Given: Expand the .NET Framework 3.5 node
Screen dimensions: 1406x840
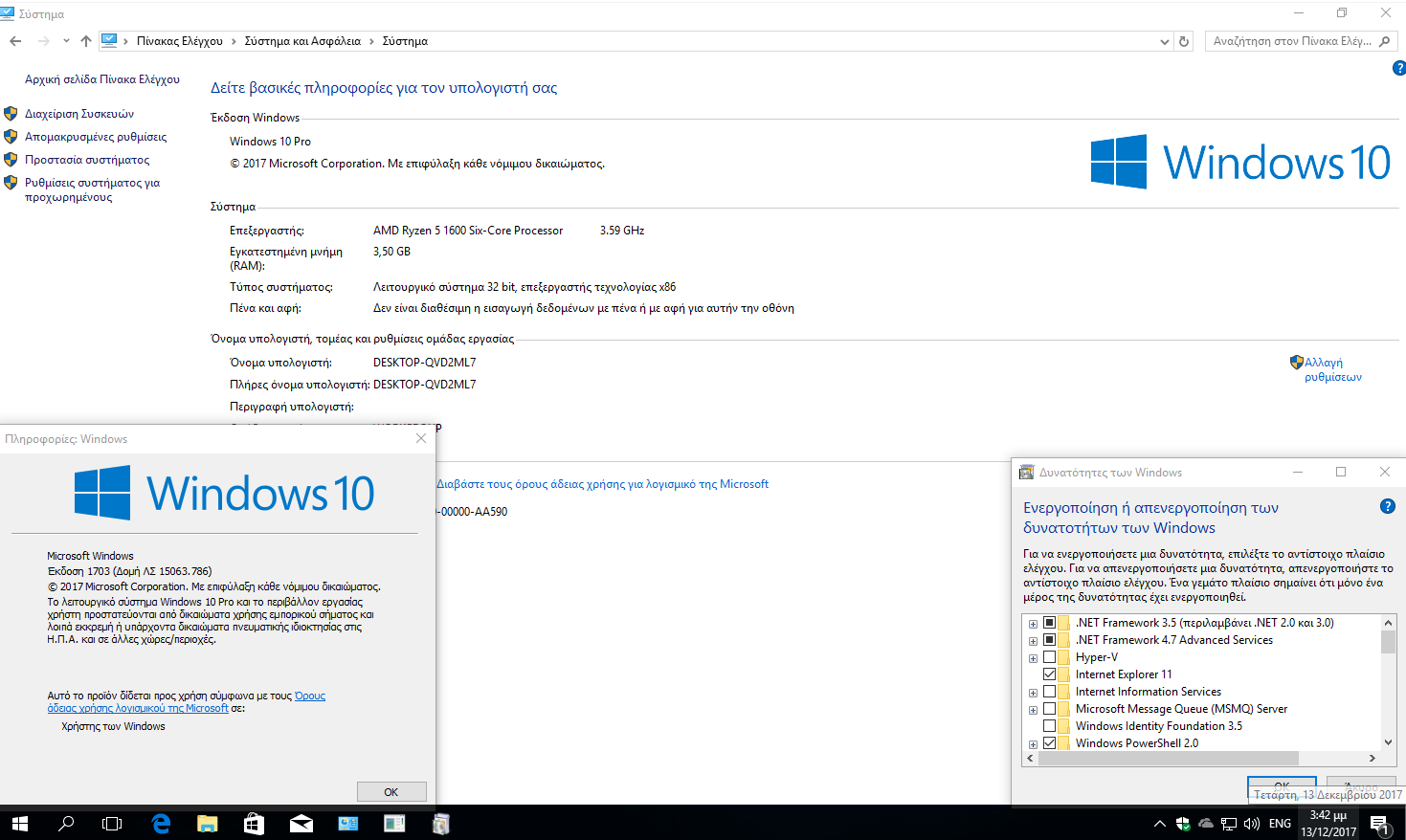Looking at the screenshot, I should click(1033, 624).
